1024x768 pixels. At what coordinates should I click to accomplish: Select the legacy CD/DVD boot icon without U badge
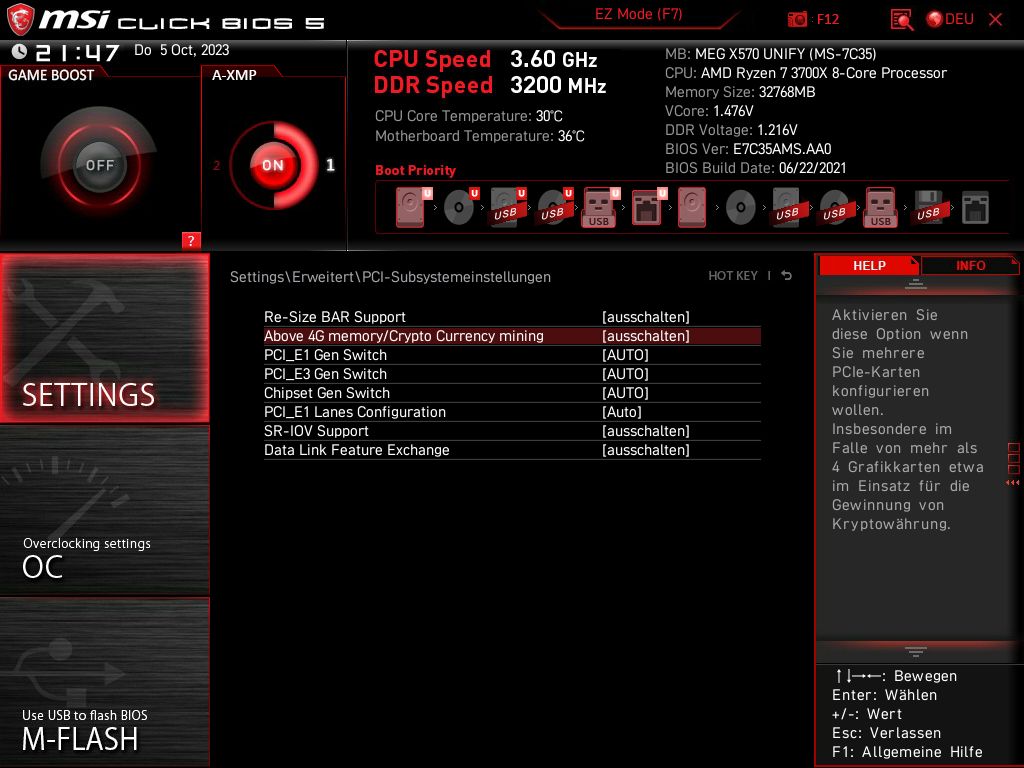point(741,208)
